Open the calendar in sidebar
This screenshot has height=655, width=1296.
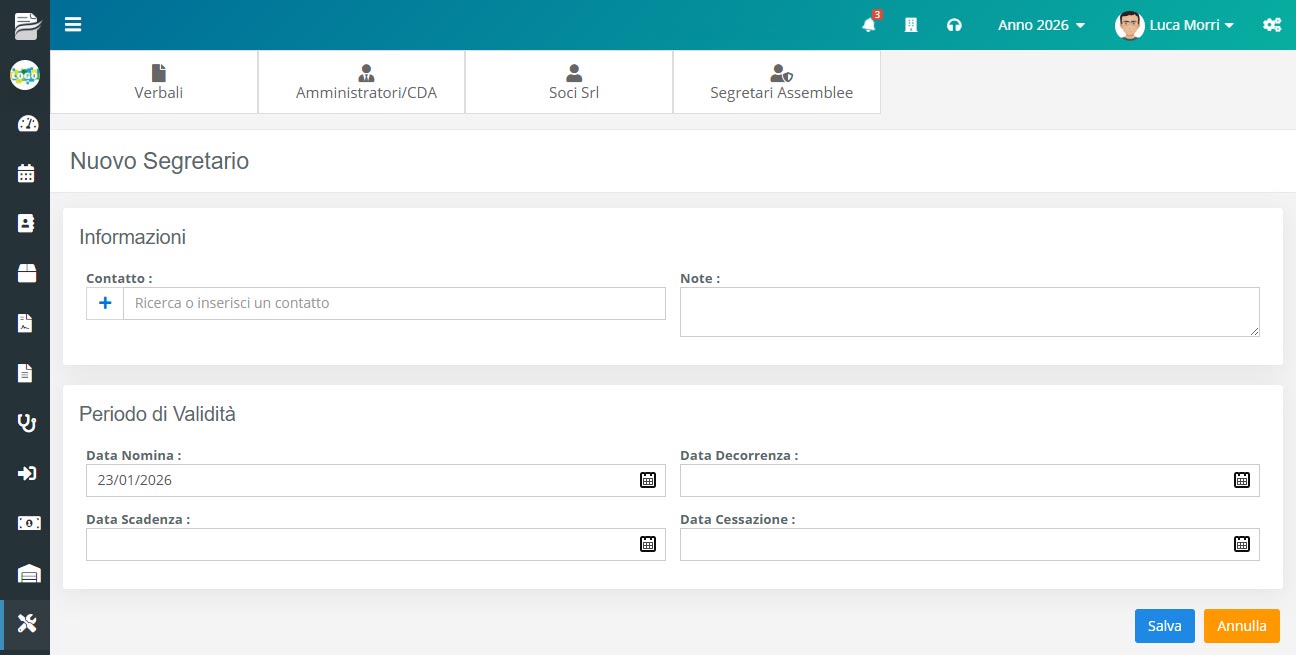click(x=27, y=174)
